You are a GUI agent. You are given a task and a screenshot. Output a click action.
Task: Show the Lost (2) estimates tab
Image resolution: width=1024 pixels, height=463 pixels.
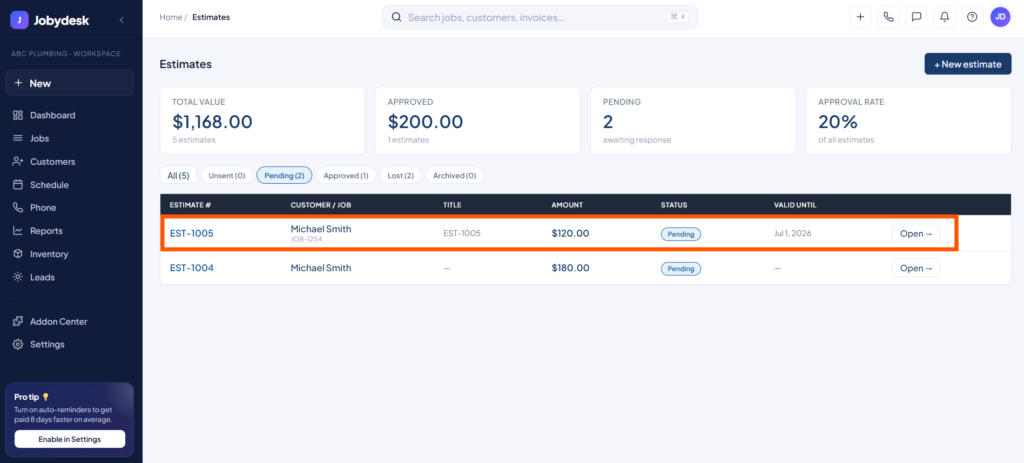tap(400, 176)
